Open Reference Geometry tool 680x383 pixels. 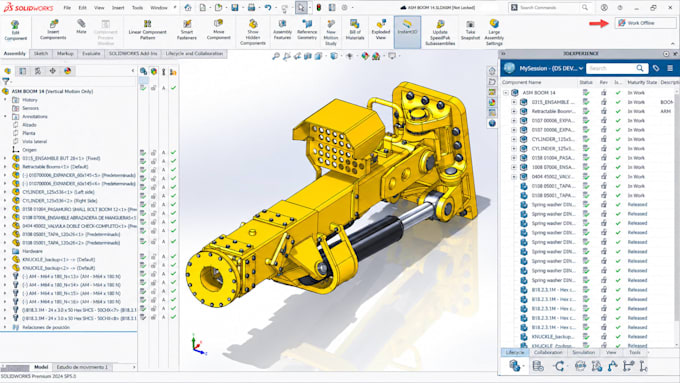coord(307,30)
